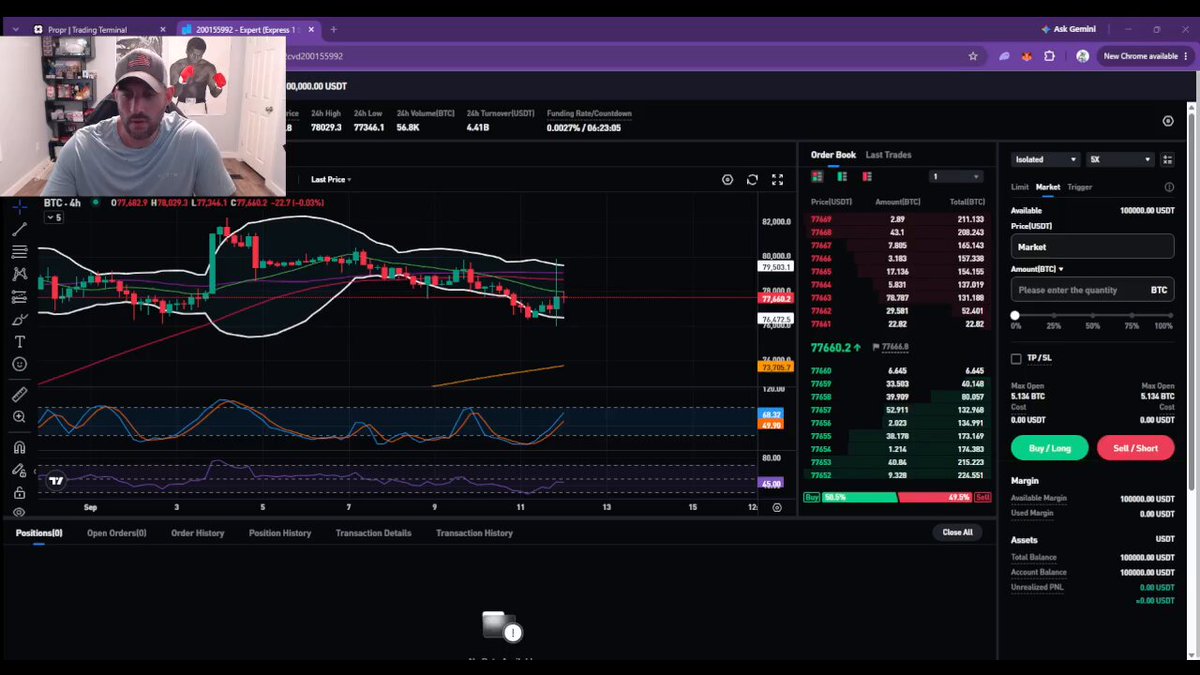Switch to Last Trades tab
Screen dimensions: 1200x675
point(888,155)
